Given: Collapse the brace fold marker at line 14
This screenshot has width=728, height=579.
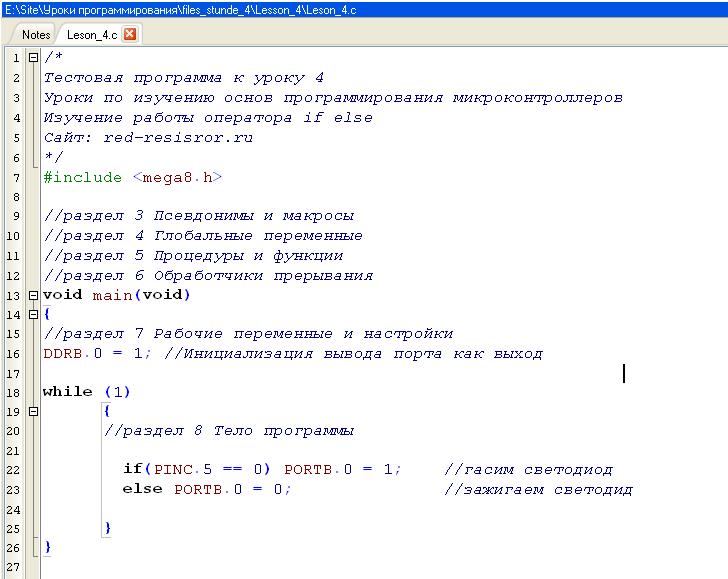Looking at the screenshot, I should (x=33, y=315).
